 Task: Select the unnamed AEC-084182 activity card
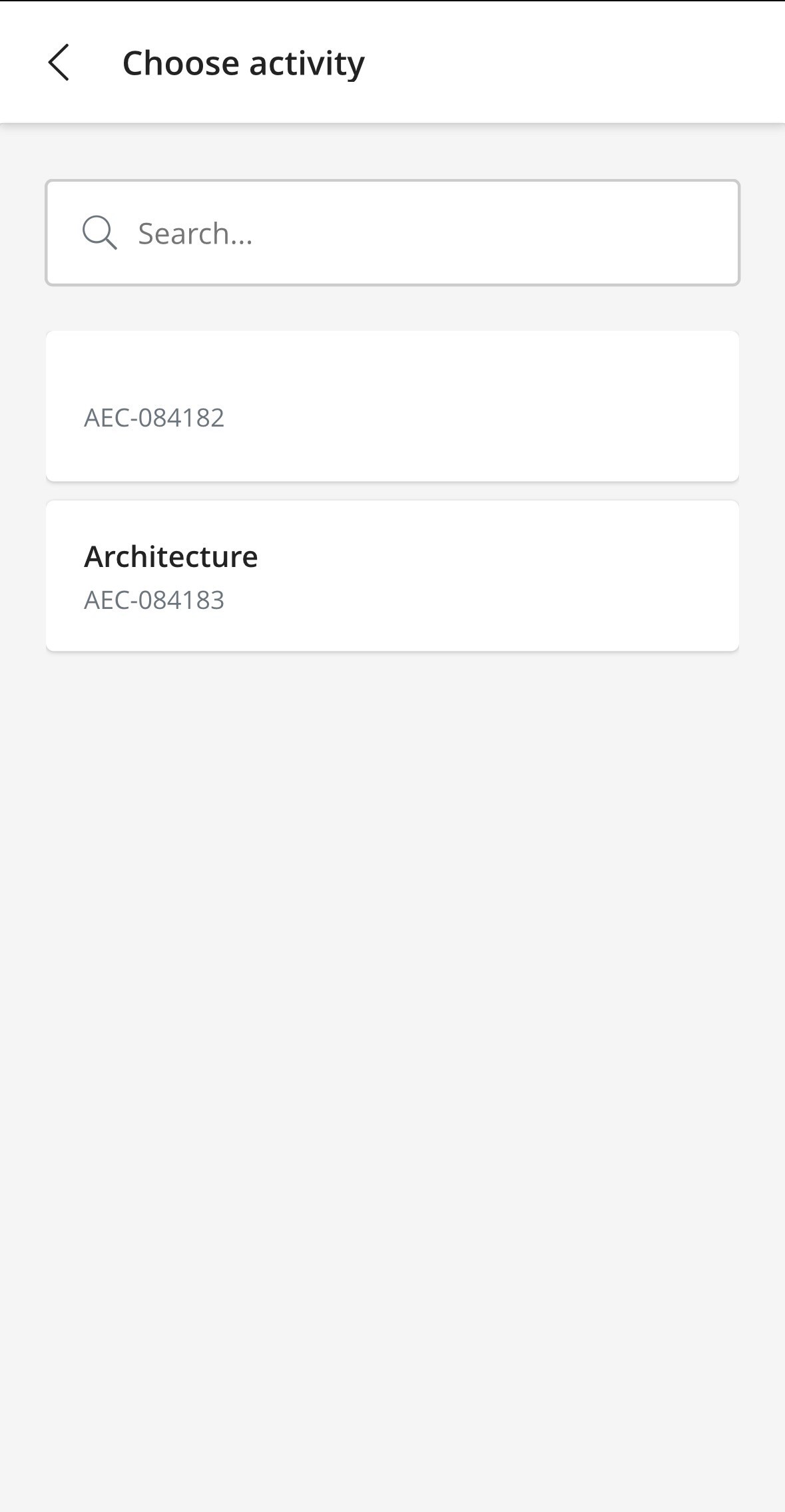coord(392,406)
